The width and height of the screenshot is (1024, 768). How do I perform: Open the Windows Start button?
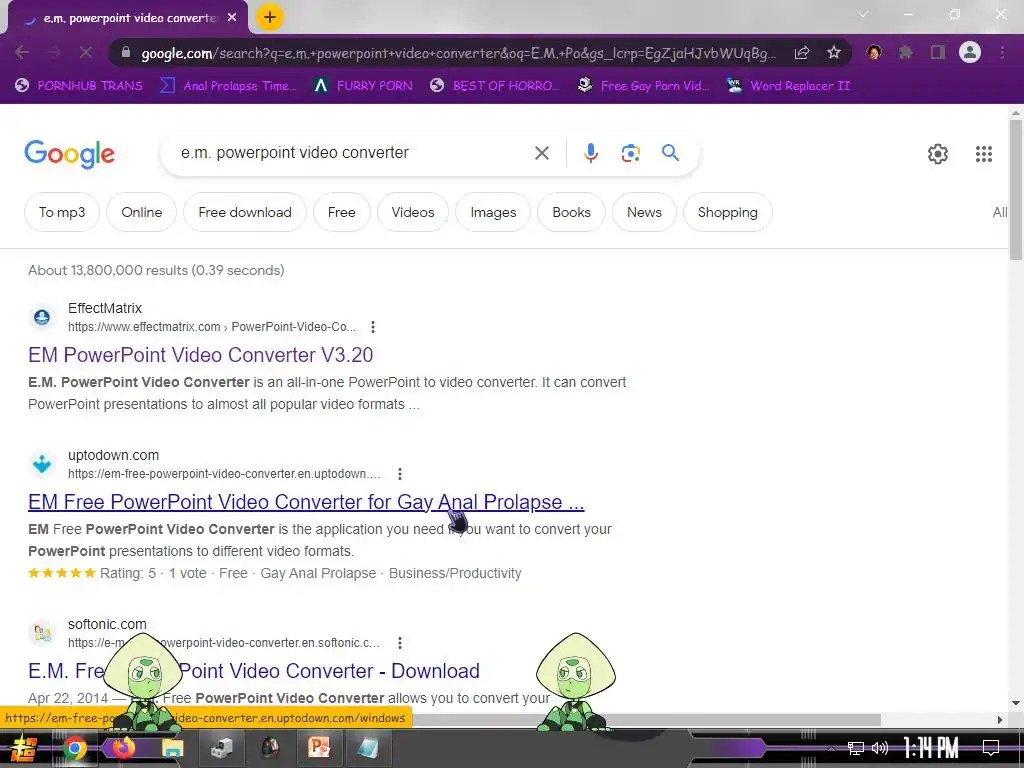click(x=24, y=748)
